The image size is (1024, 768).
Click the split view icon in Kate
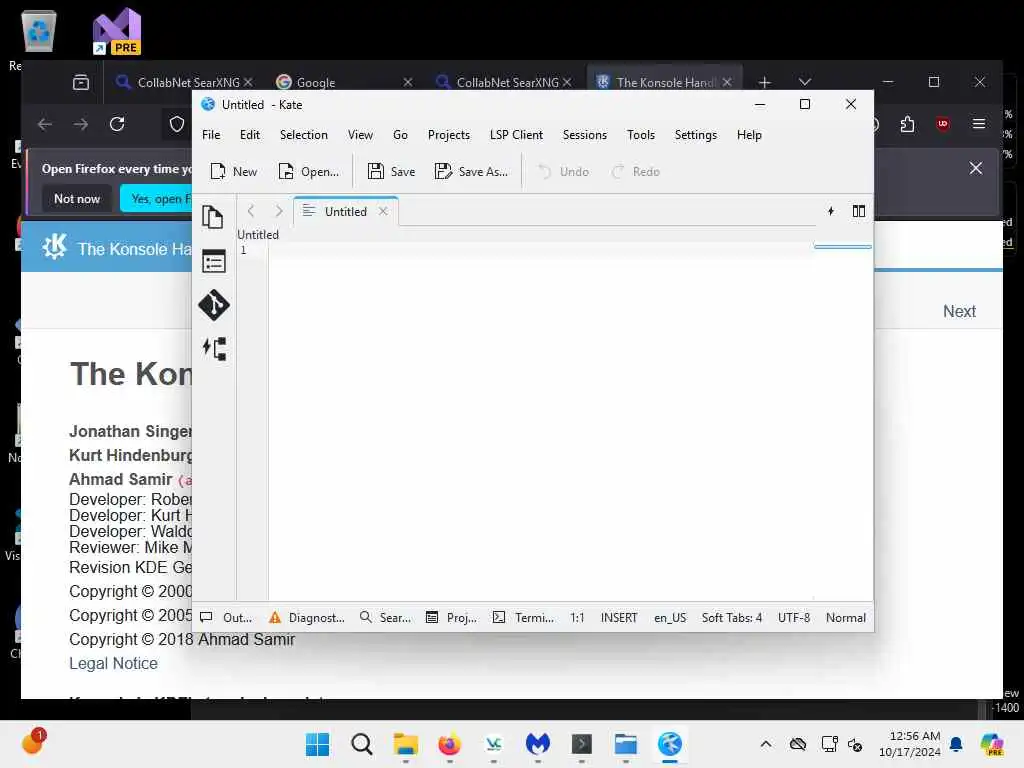[859, 211]
